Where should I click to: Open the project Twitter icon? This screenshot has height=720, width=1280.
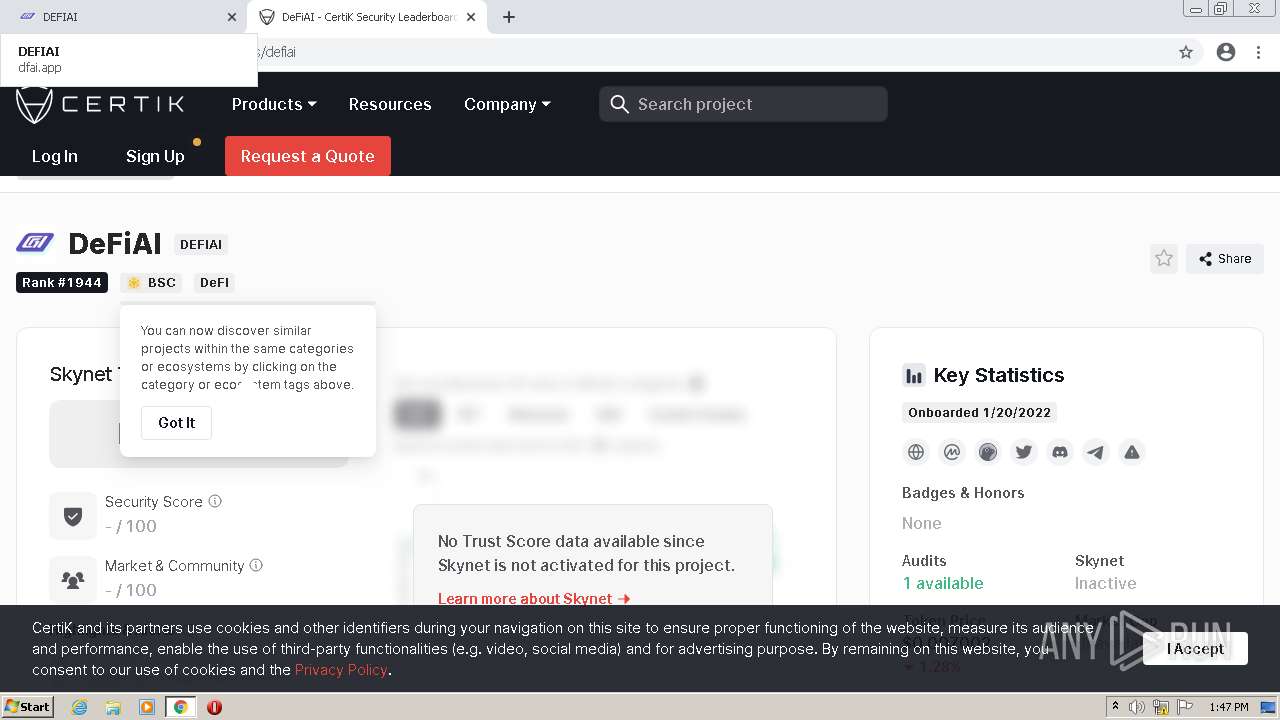(1024, 452)
